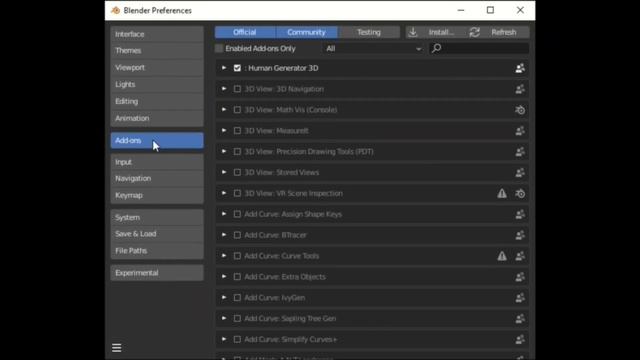
Task: Click the warning icon on Curve Tools row
Action: click(x=502, y=256)
